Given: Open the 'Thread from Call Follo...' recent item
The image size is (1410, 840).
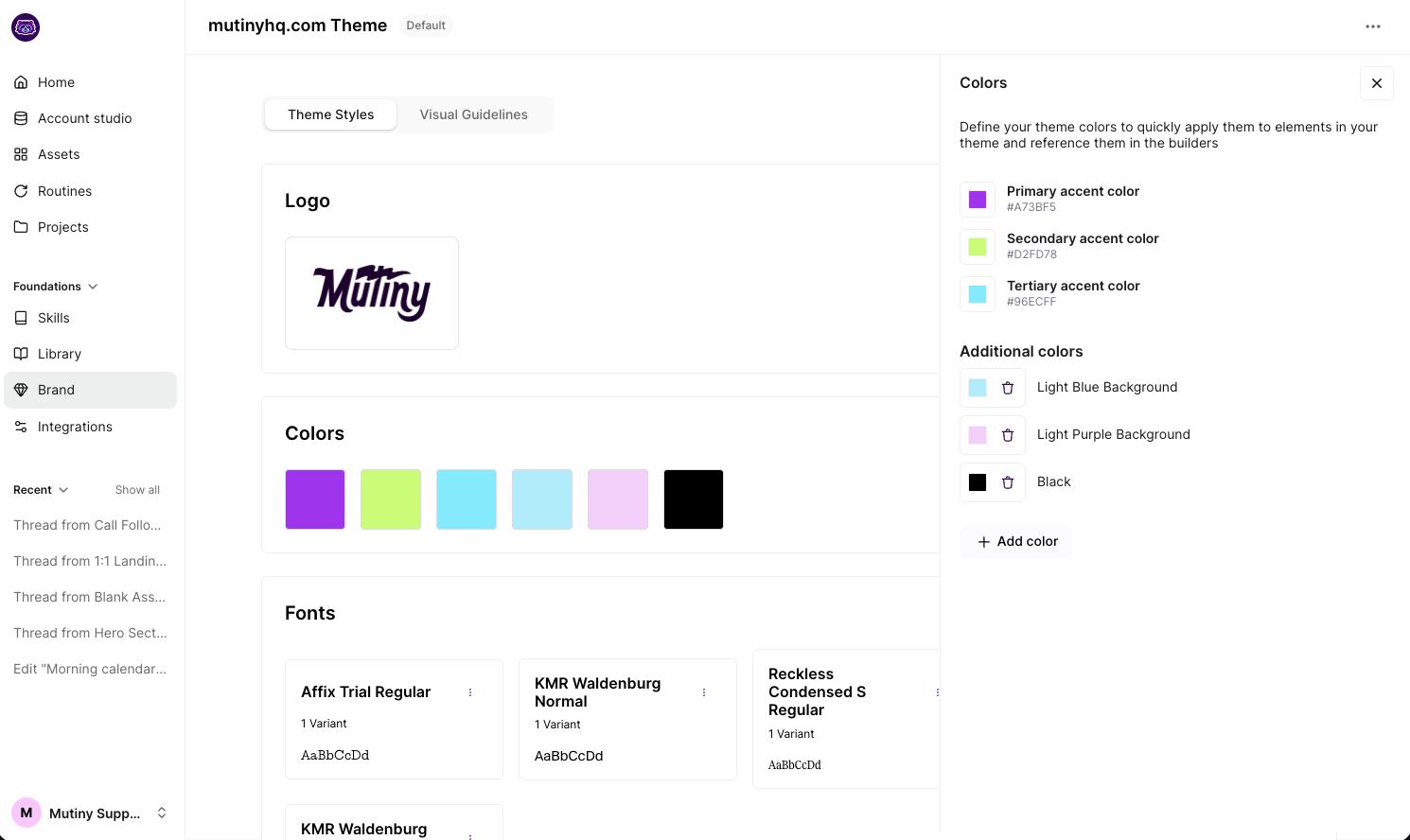Looking at the screenshot, I should [x=87, y=525].
